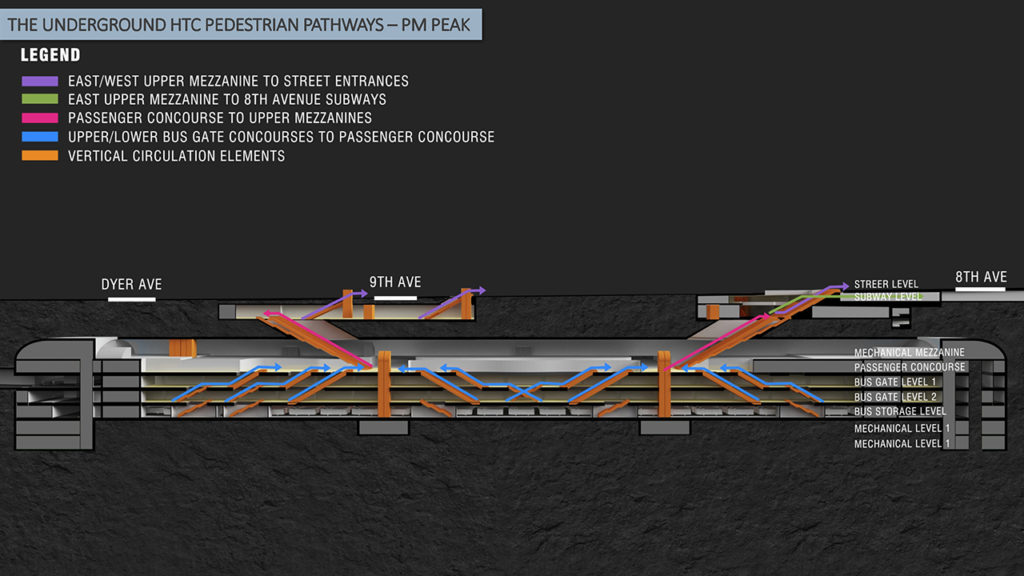The image size is (1024, 576).
Task: Click the title 'The Underground HTC Pedestrian Pathways – PM Peak'
Action: (239, 25)
